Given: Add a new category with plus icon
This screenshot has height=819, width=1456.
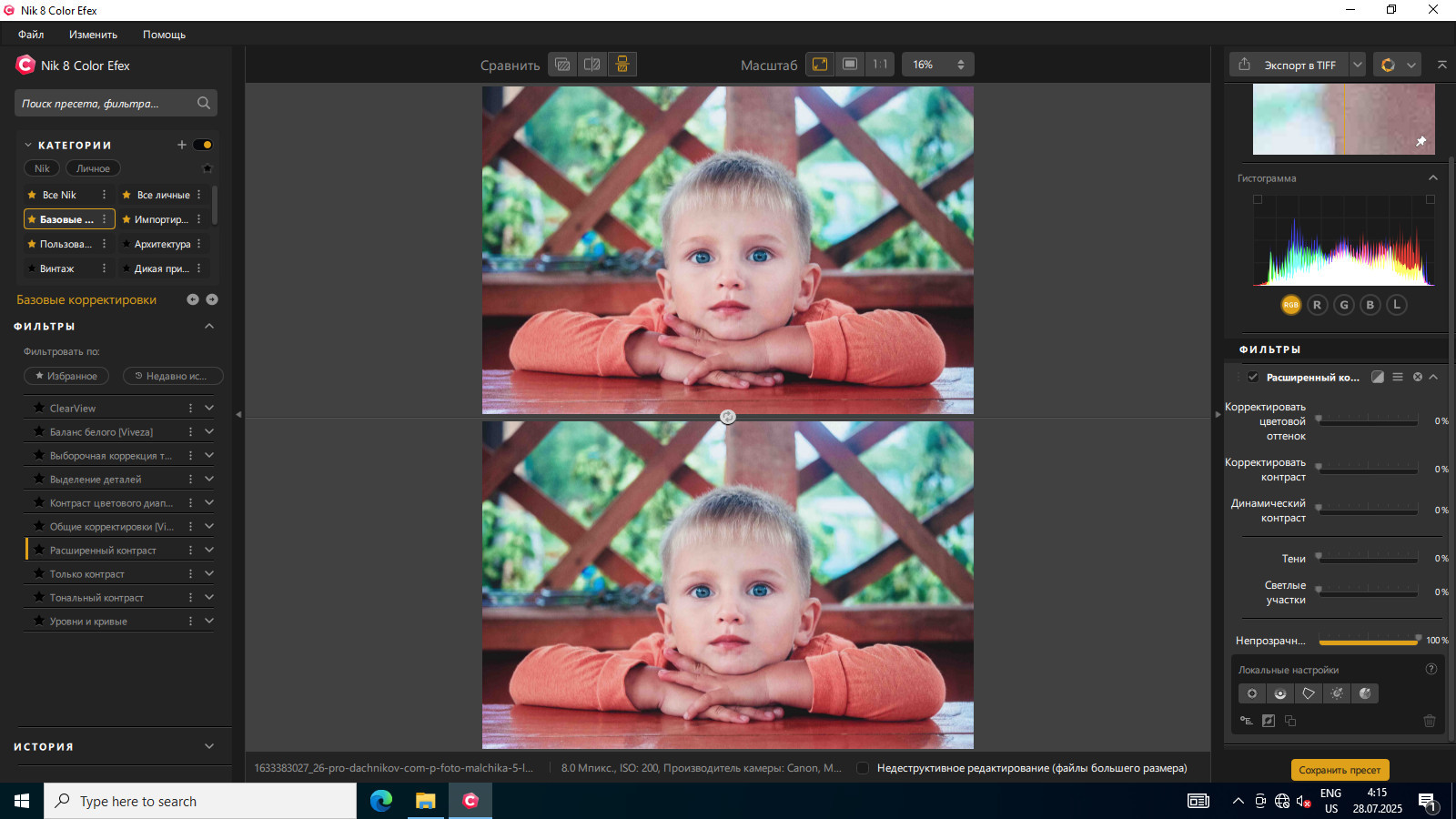Looking at the screenshot, I should click(182, 145).
